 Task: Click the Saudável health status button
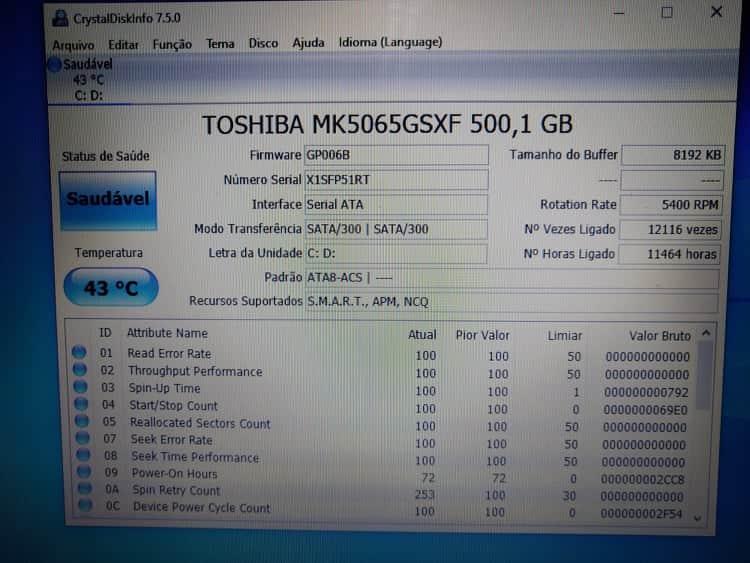(108, 200)
